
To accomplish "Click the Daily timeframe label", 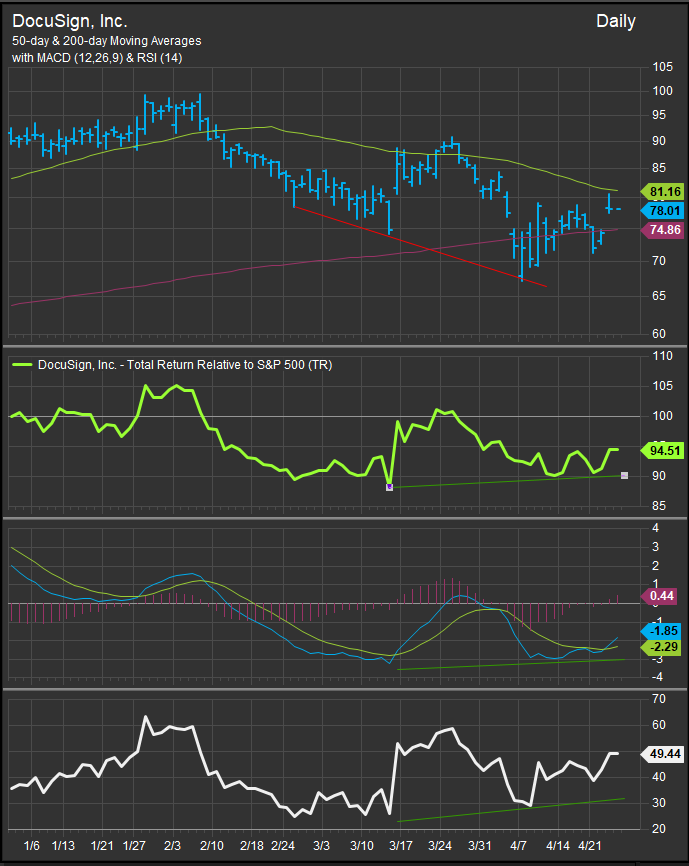I will 616,22.
